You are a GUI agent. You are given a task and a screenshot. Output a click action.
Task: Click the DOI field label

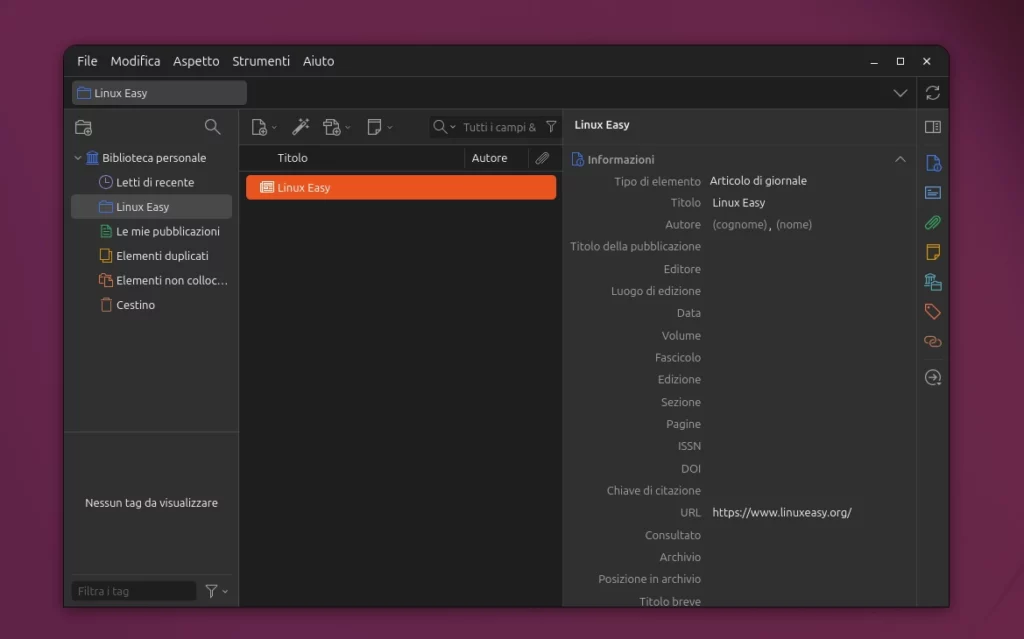[690, 468]
